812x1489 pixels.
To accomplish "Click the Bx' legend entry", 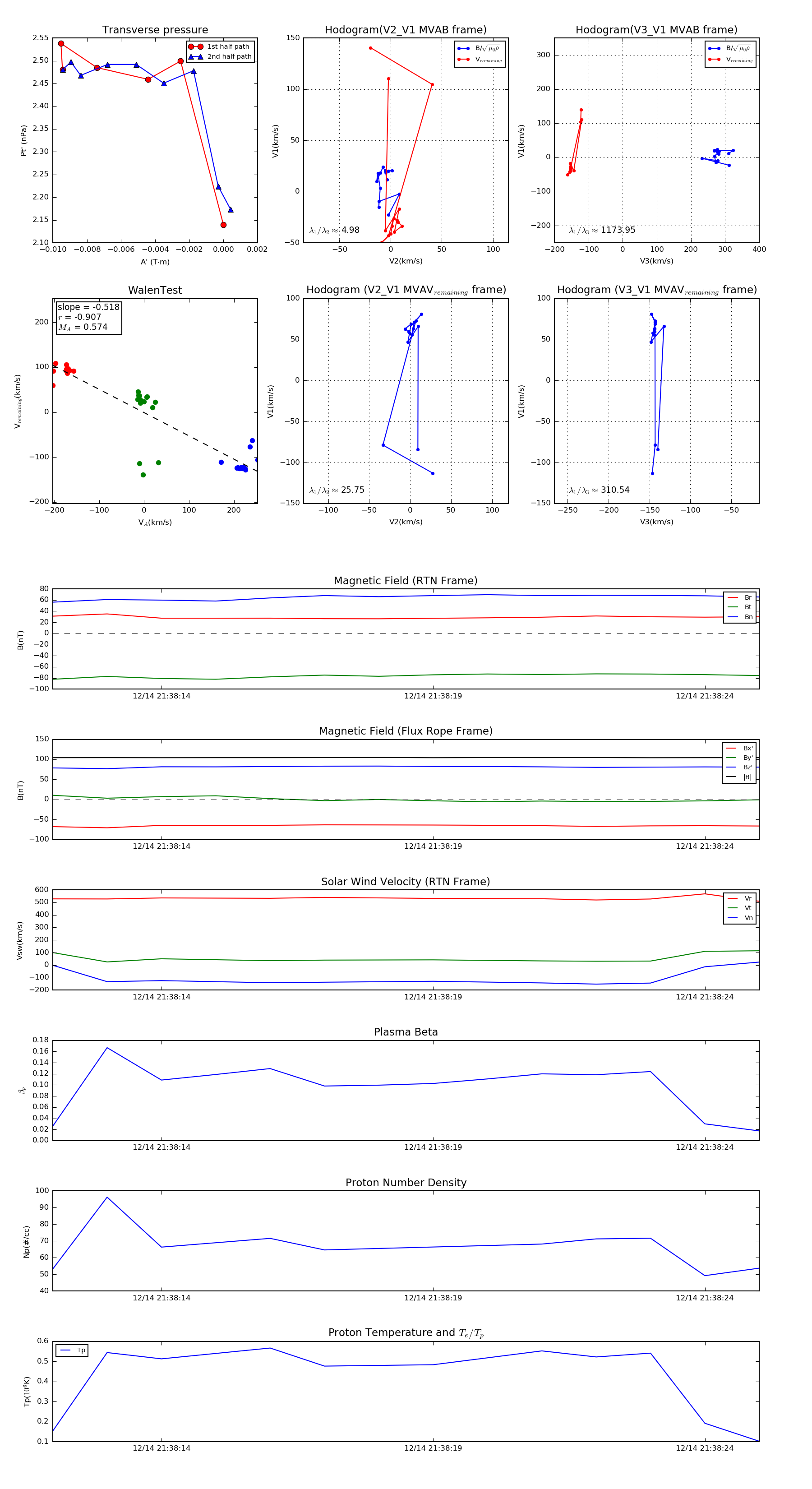I will [x=739, y=748].
